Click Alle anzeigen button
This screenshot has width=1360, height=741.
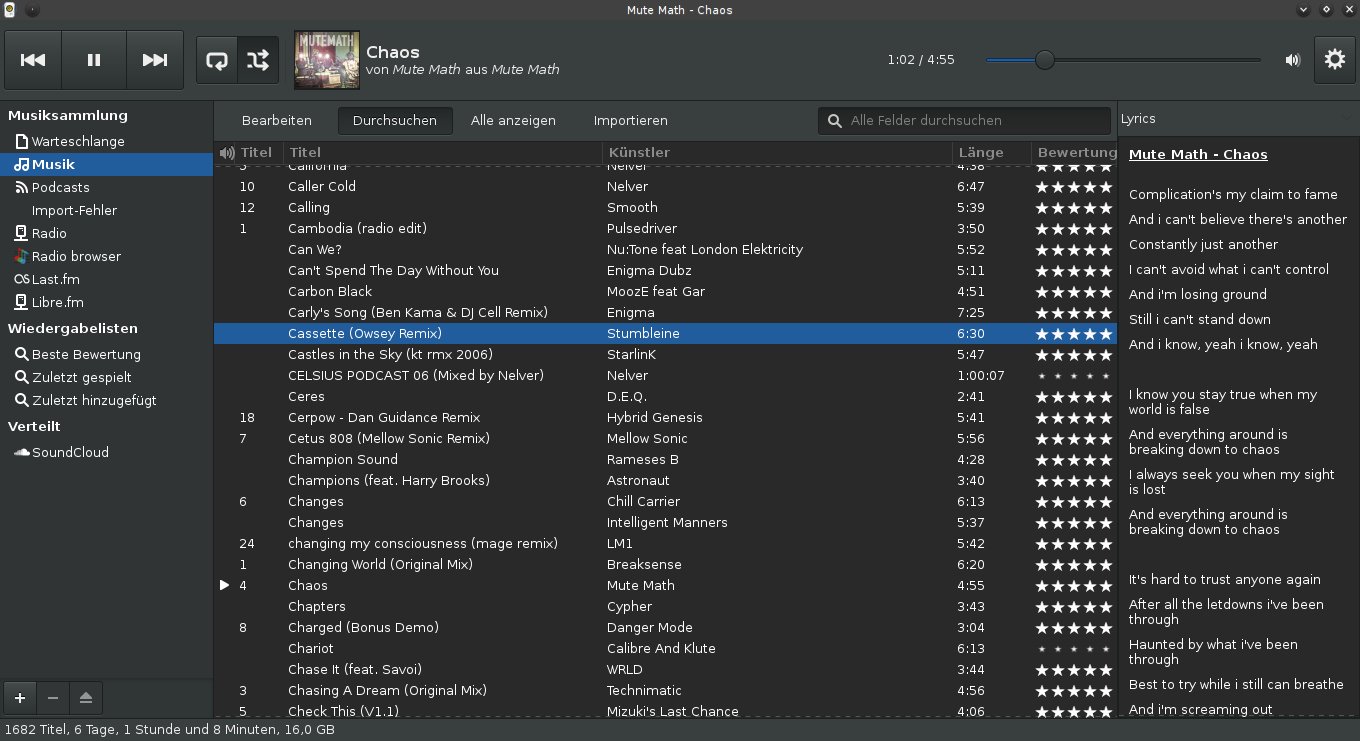513,121
